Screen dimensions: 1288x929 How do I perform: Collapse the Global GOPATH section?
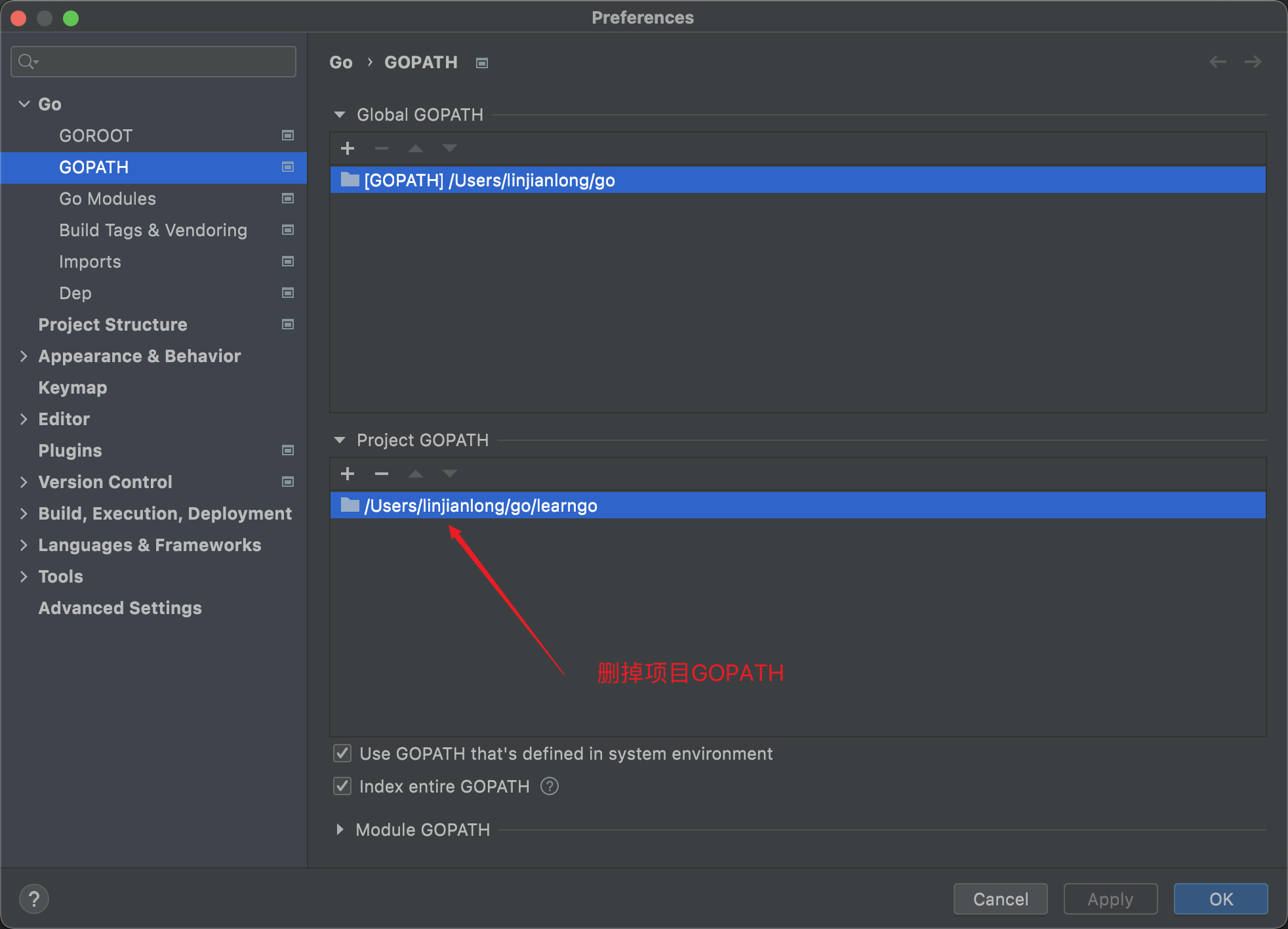(x=340, y=114)
